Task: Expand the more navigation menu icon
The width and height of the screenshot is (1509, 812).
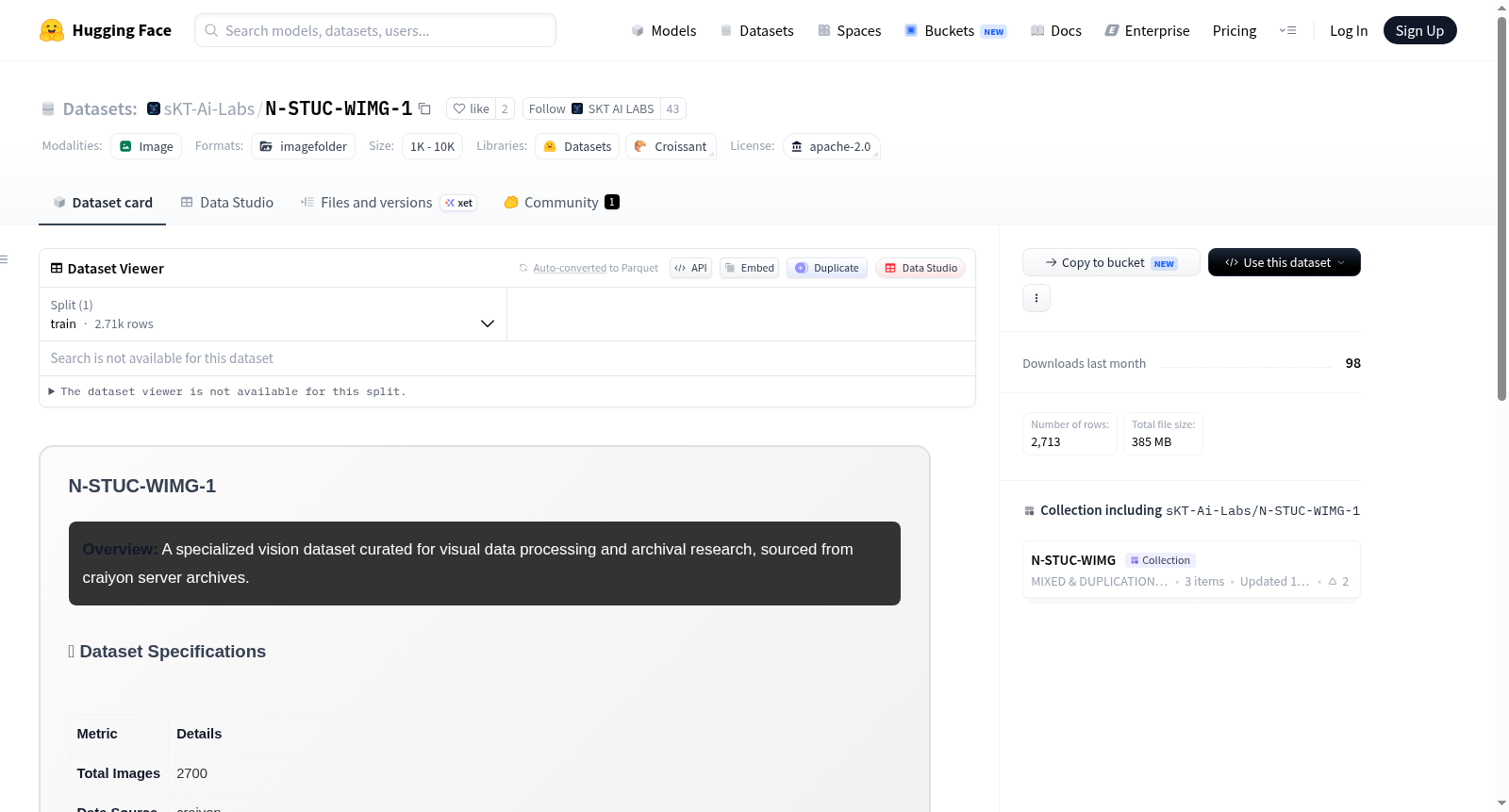Action: [1287, 30]
